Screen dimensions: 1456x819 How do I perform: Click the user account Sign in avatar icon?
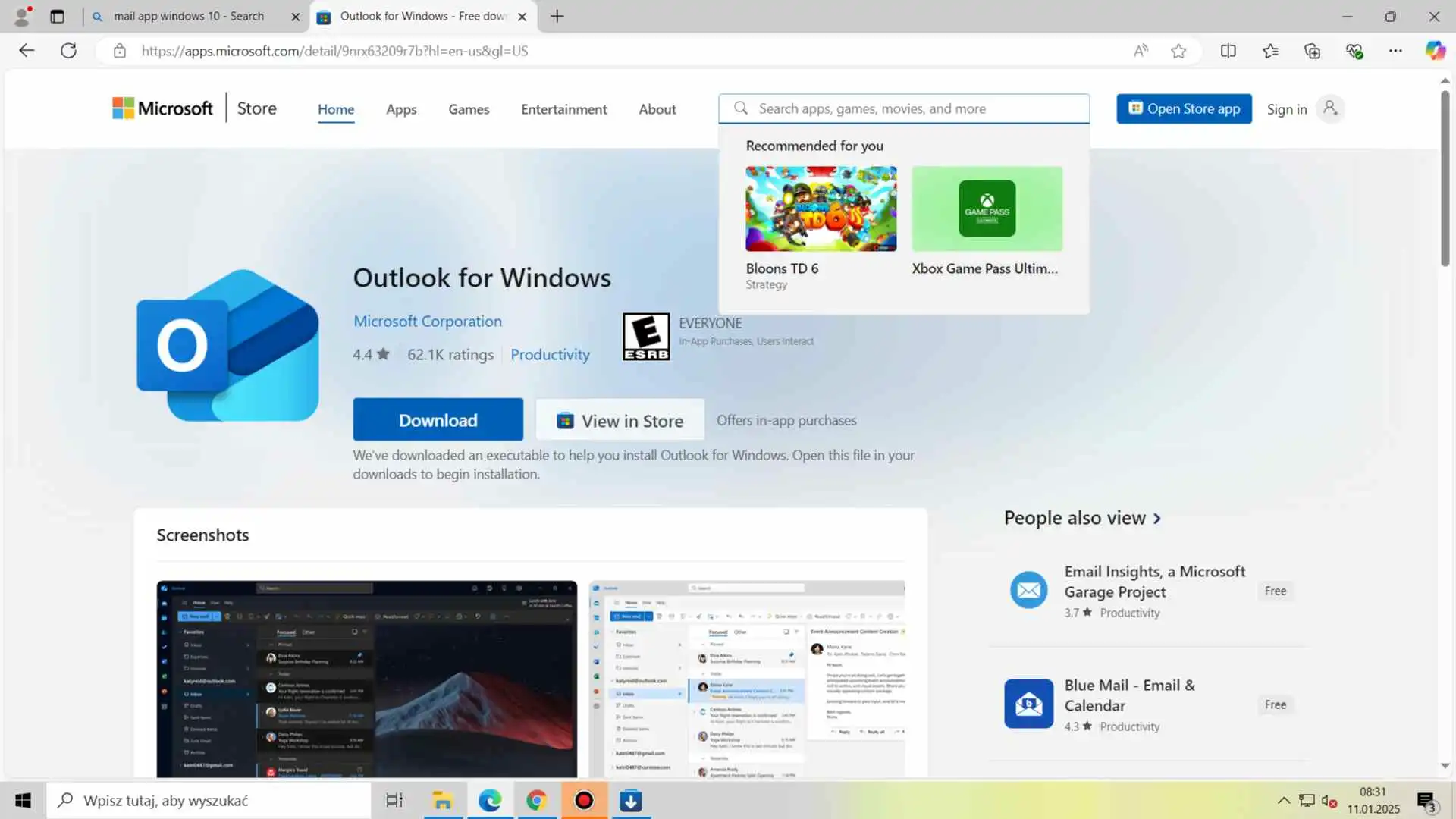coord(1330,108)
